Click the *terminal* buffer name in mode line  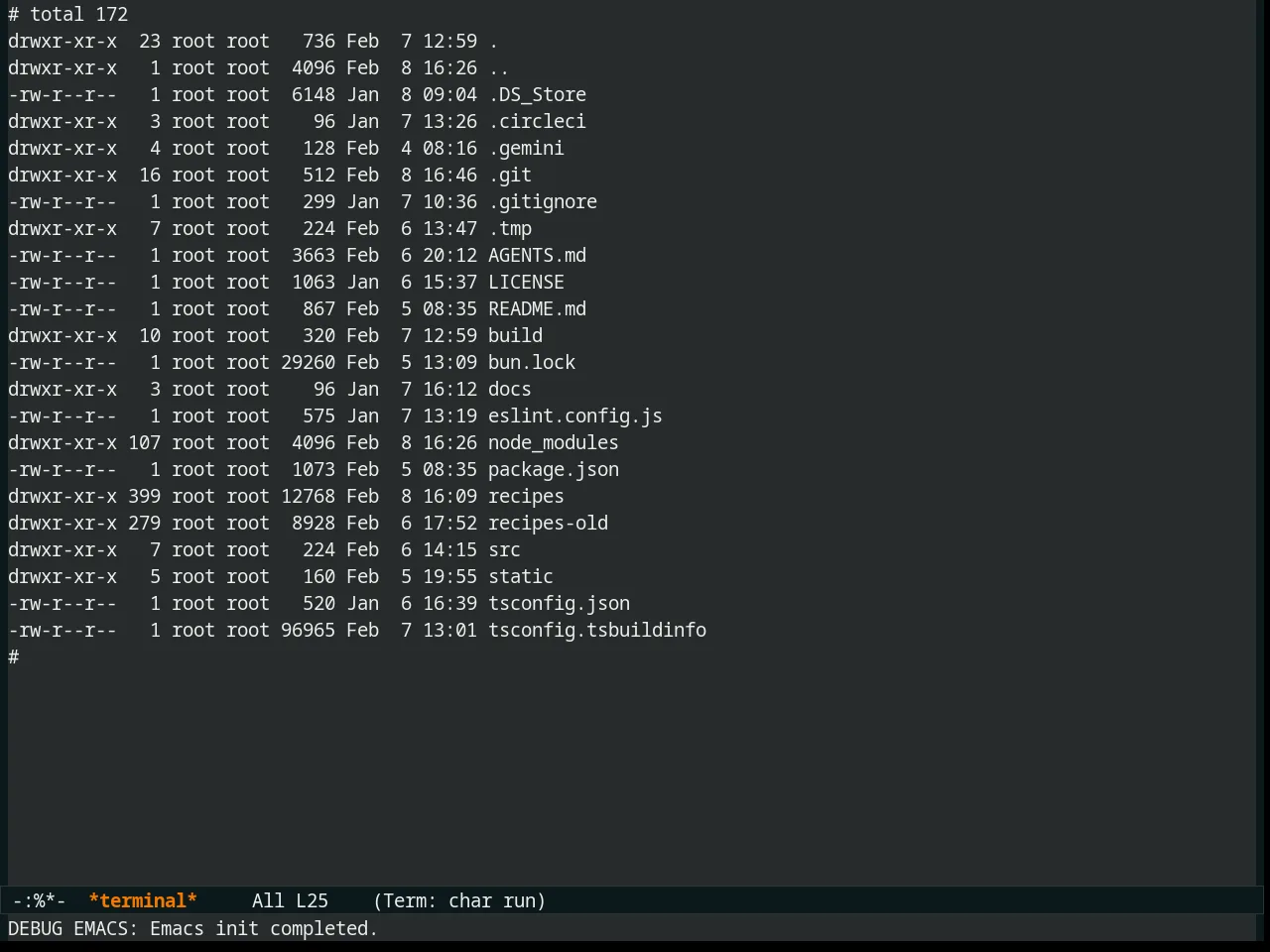143,901
